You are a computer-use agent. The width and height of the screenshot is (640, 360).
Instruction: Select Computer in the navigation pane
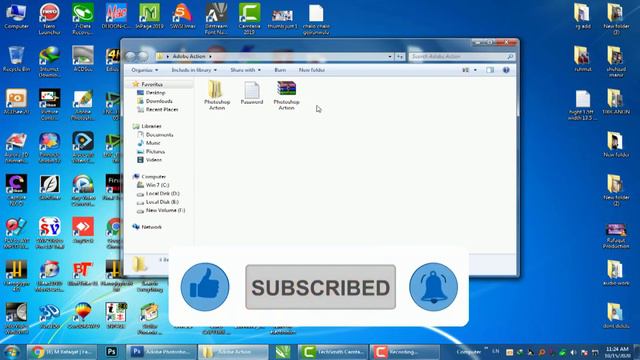(153, 177)
